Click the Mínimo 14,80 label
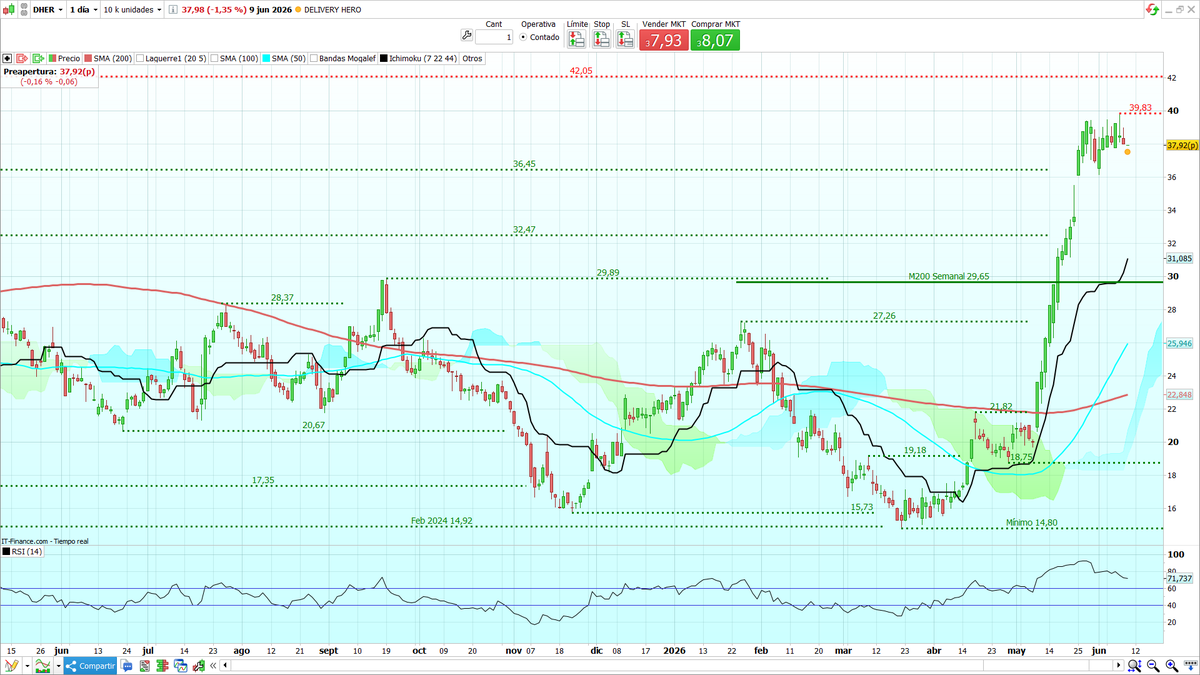 [x=1033, y=523]
